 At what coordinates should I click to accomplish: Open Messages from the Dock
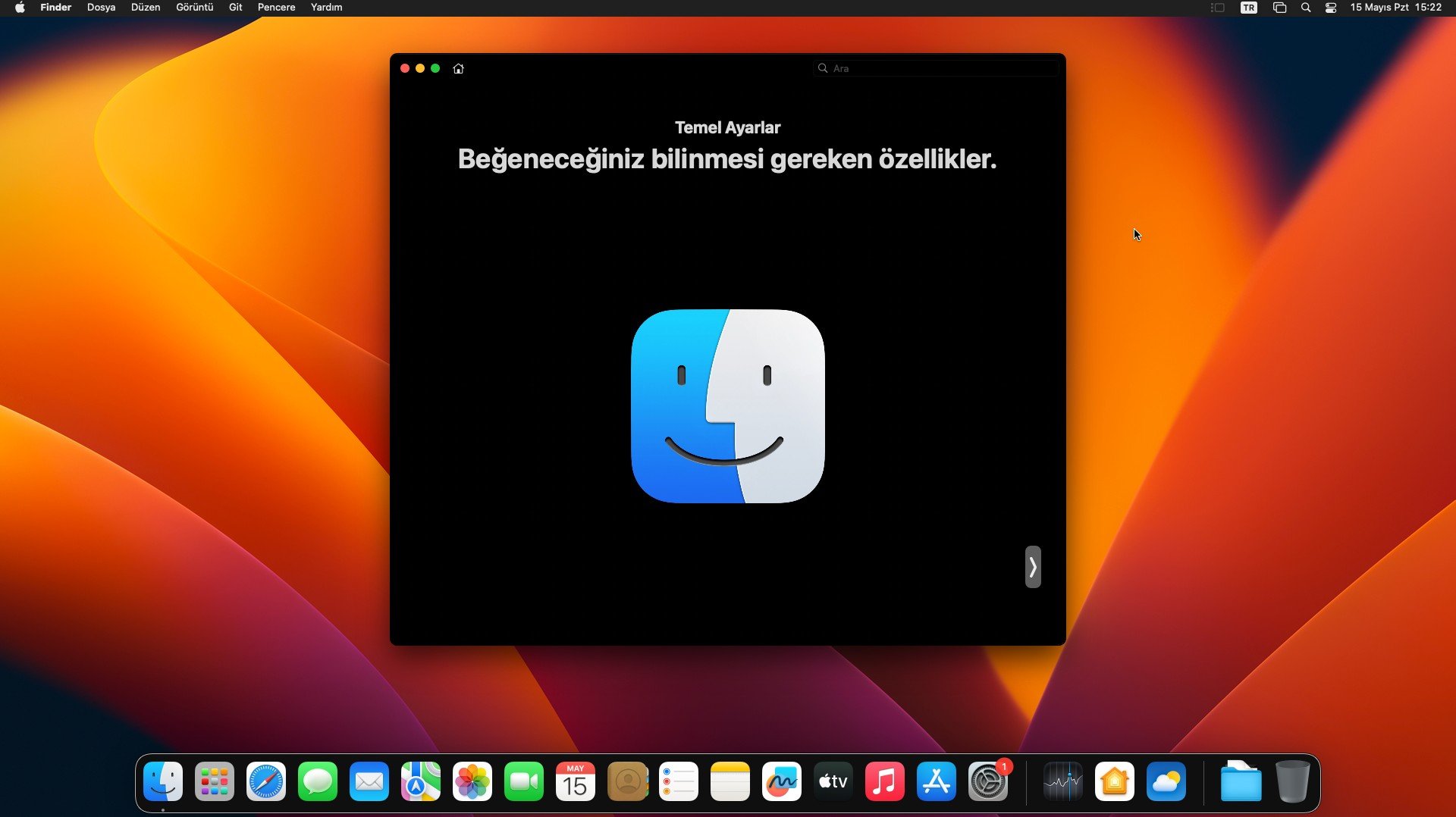coord(318,781)
